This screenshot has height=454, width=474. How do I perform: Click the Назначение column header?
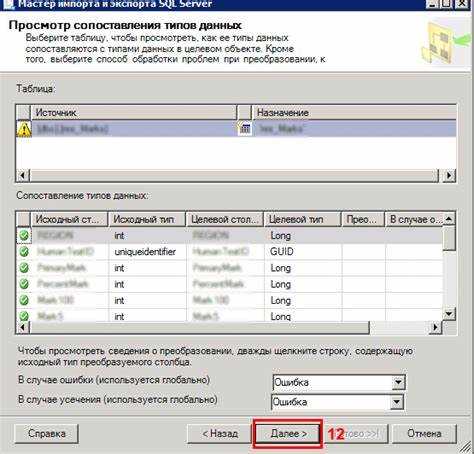(354, 113)
